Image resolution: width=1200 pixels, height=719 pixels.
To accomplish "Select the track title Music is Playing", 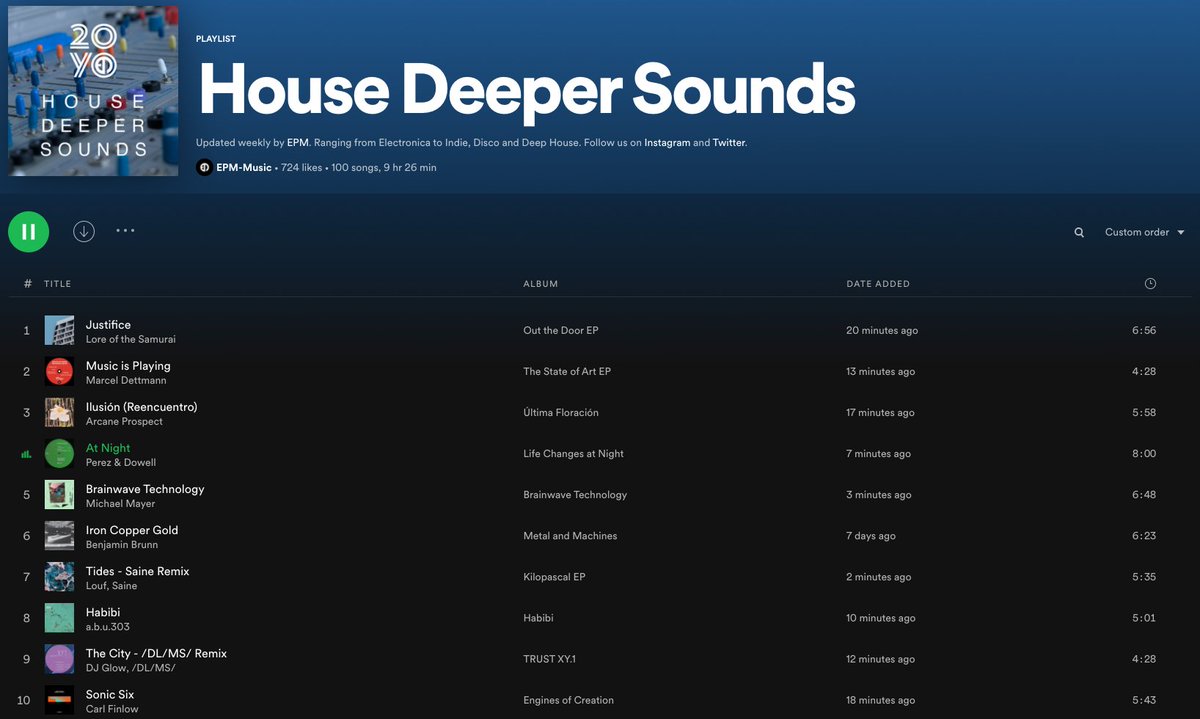I will click(128, 366).
